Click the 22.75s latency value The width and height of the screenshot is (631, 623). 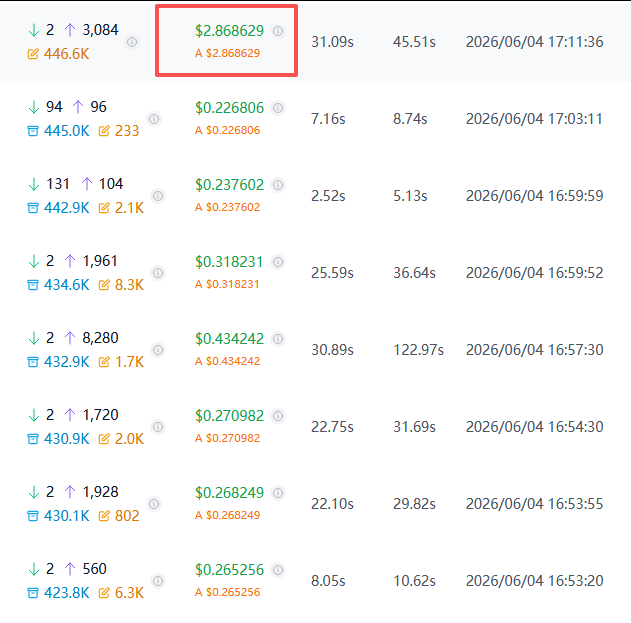pos(332,427)
